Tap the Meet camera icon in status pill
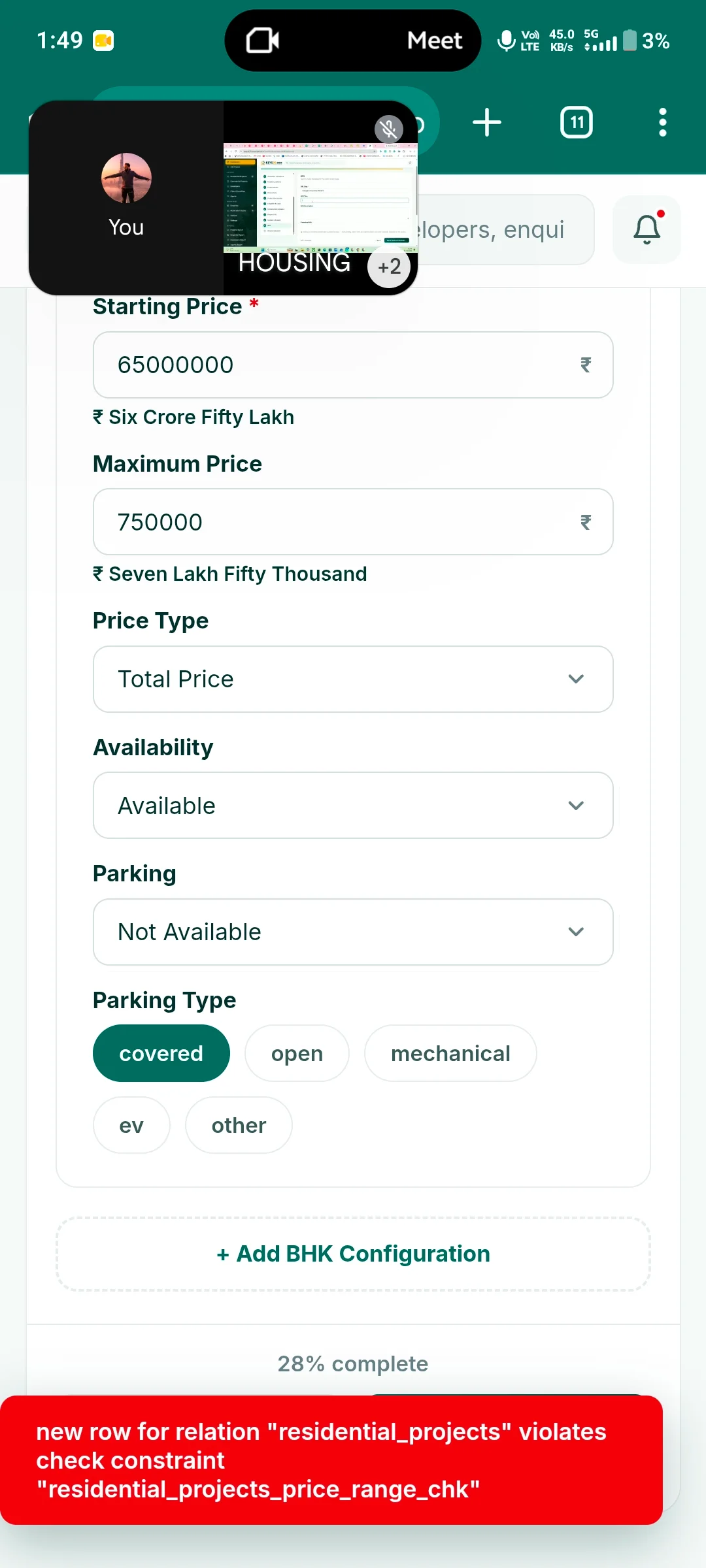Image resolution: width=706 pixels, height=1568 pixels. click(262, 41)
